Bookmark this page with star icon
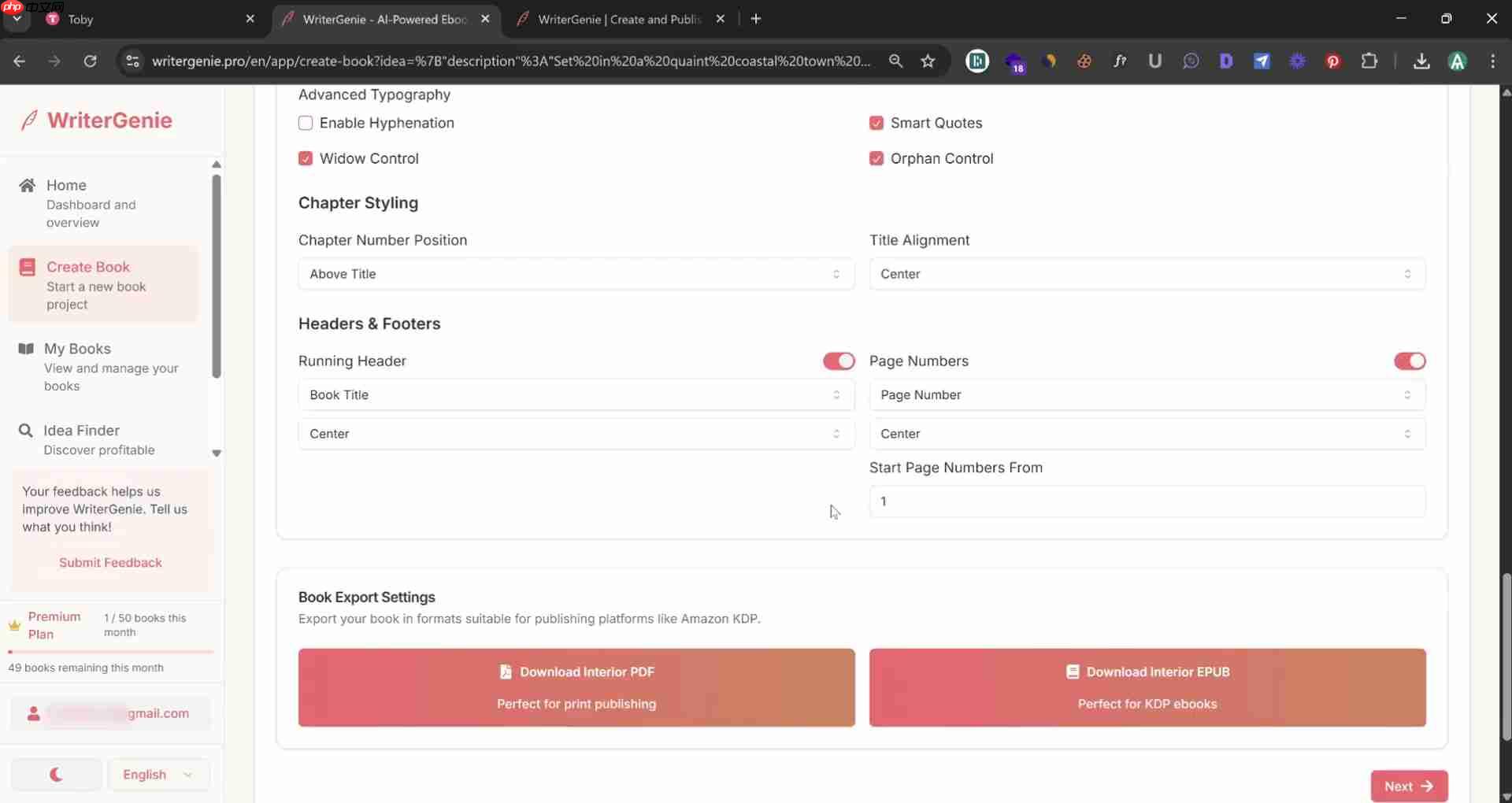 pos(928,61)
